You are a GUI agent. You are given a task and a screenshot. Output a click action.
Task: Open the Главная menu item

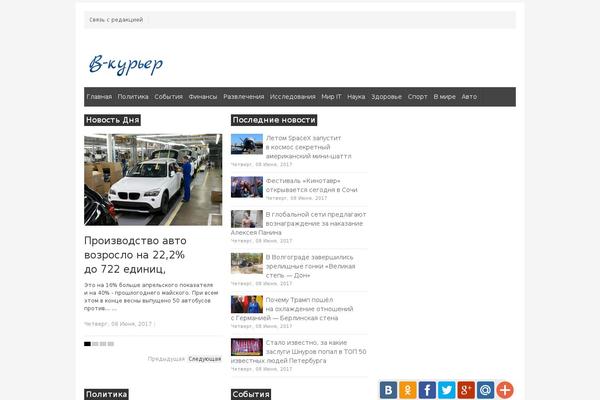(x=99, y=97)
